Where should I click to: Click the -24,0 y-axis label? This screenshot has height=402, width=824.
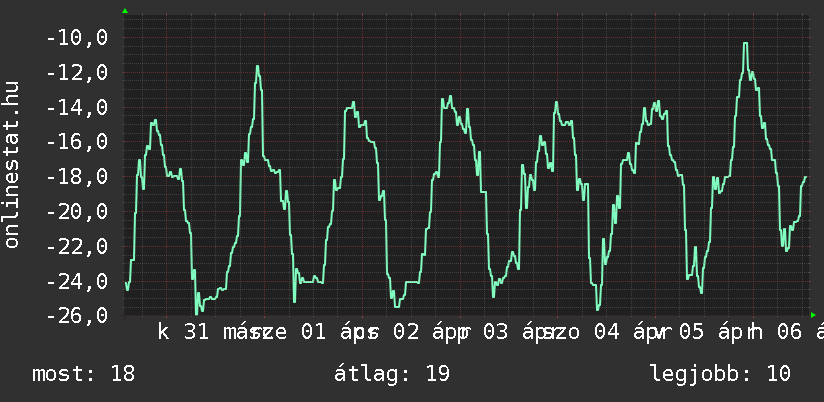pos(77,281)
